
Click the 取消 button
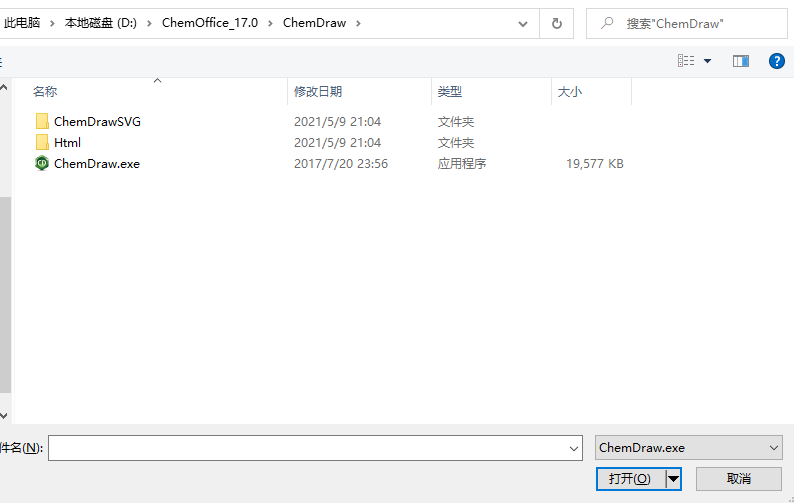[x=739, y=479]
